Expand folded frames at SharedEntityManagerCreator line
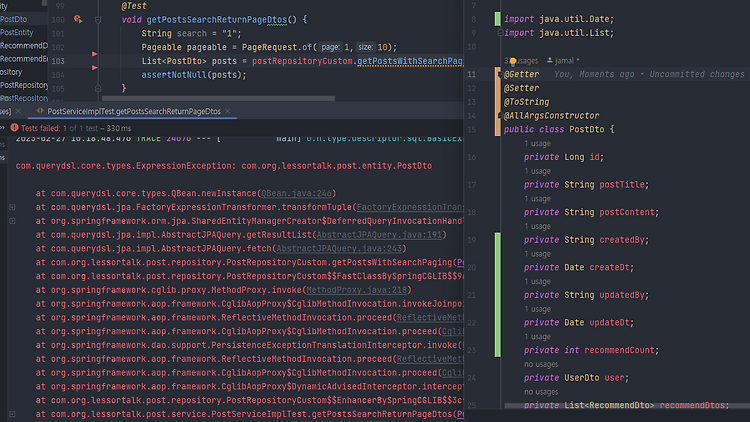The image size is (750, 422). [12, 221]
